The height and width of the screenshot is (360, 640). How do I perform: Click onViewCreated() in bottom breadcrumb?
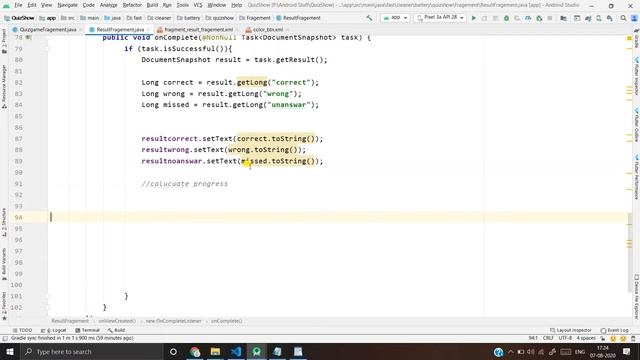117,321
